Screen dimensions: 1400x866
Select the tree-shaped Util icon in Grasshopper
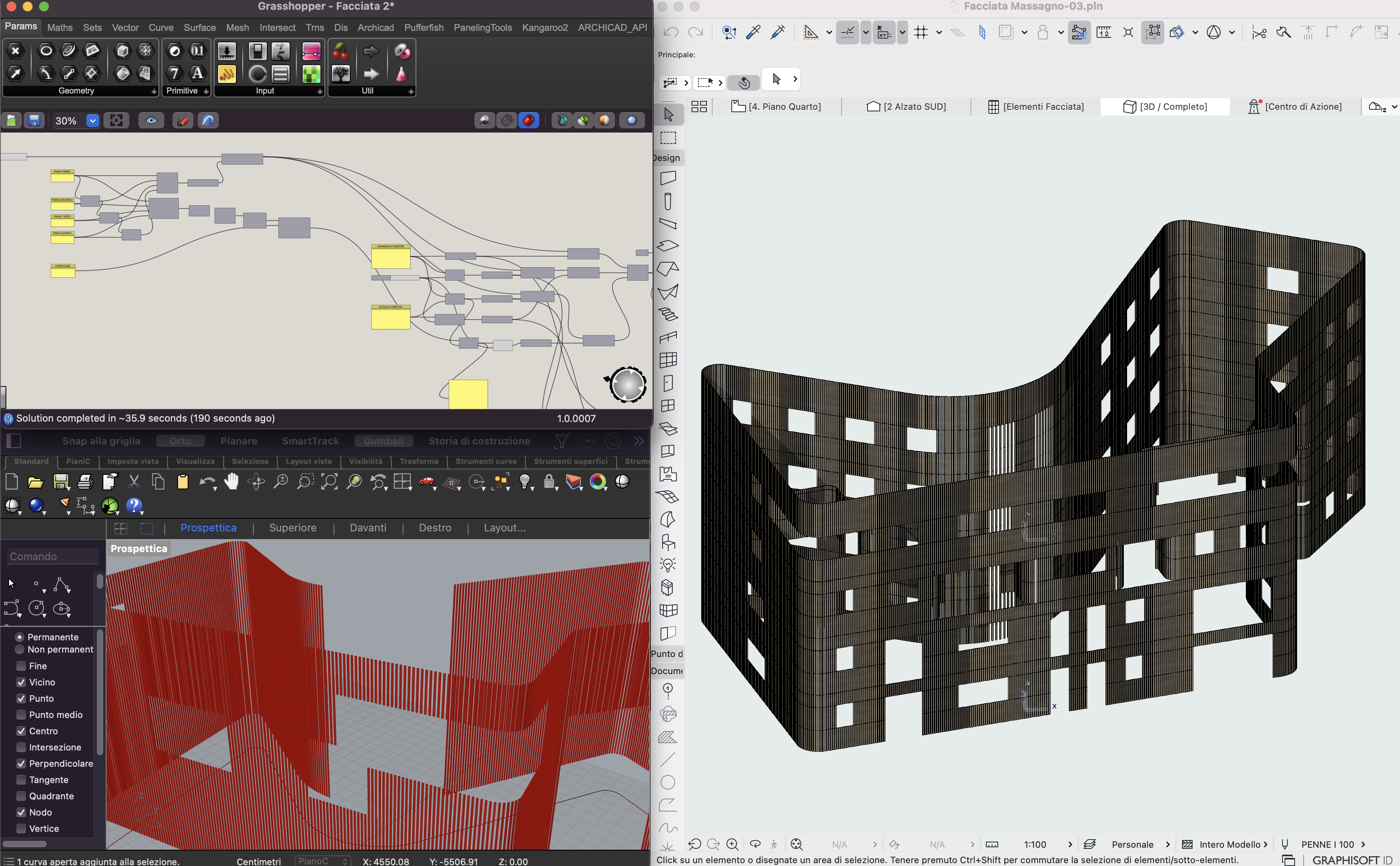tap(341, 74)
